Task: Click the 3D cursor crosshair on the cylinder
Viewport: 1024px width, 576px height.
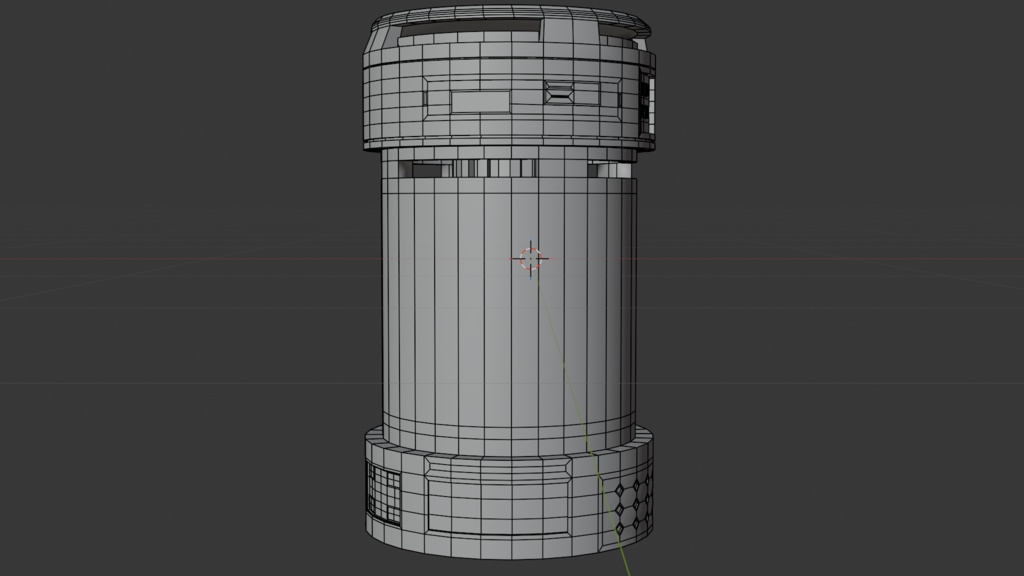Action: click(530, 259)
